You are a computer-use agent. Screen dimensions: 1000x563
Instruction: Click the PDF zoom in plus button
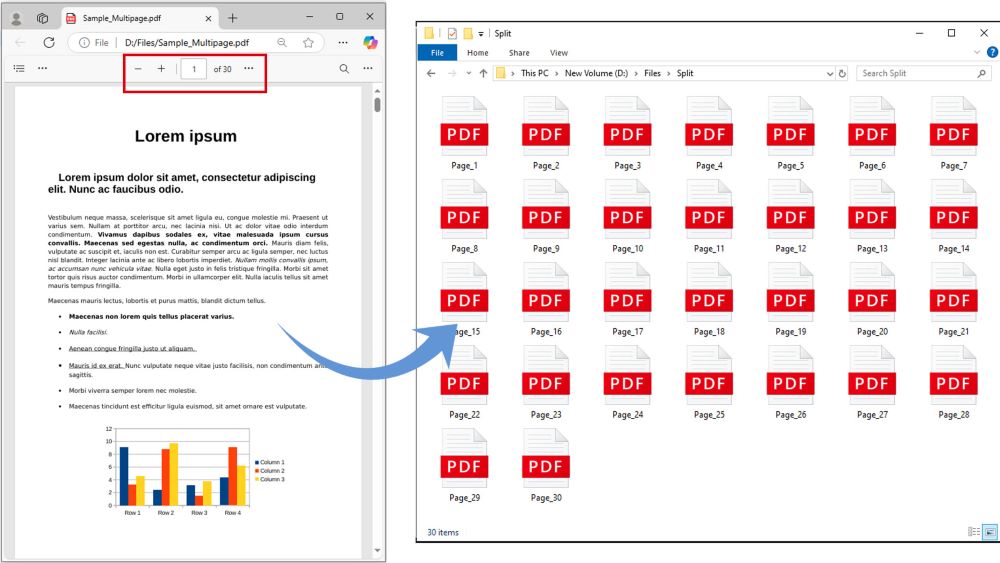(161, 69)
